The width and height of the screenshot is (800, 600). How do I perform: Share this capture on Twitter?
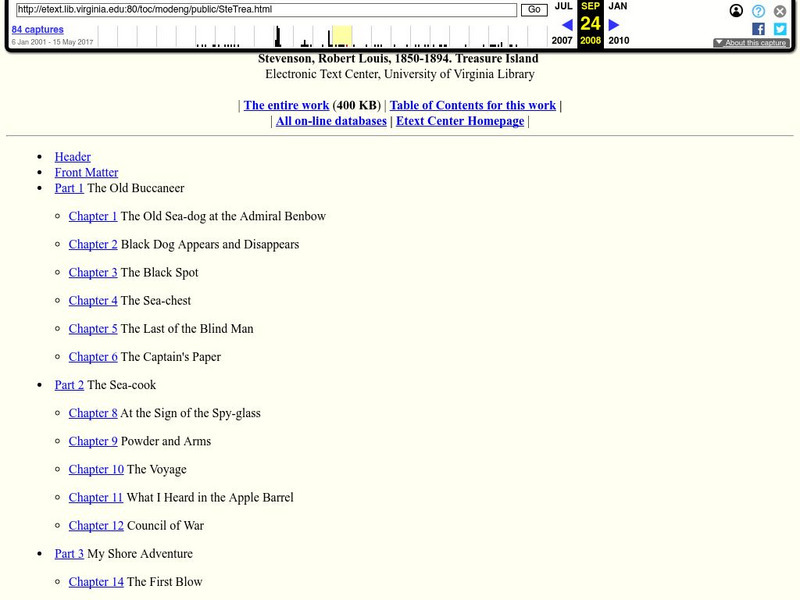[x=779, y=29]
